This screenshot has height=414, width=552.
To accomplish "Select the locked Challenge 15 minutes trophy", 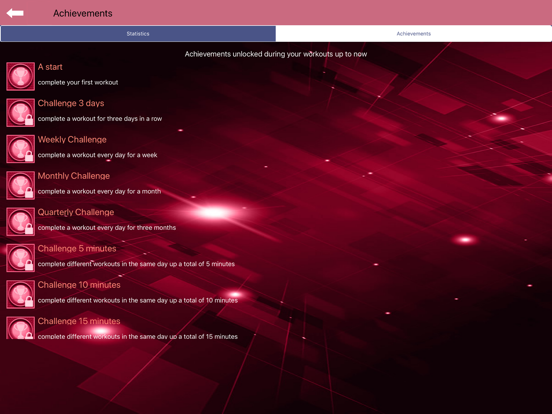I will coord(20,328).
